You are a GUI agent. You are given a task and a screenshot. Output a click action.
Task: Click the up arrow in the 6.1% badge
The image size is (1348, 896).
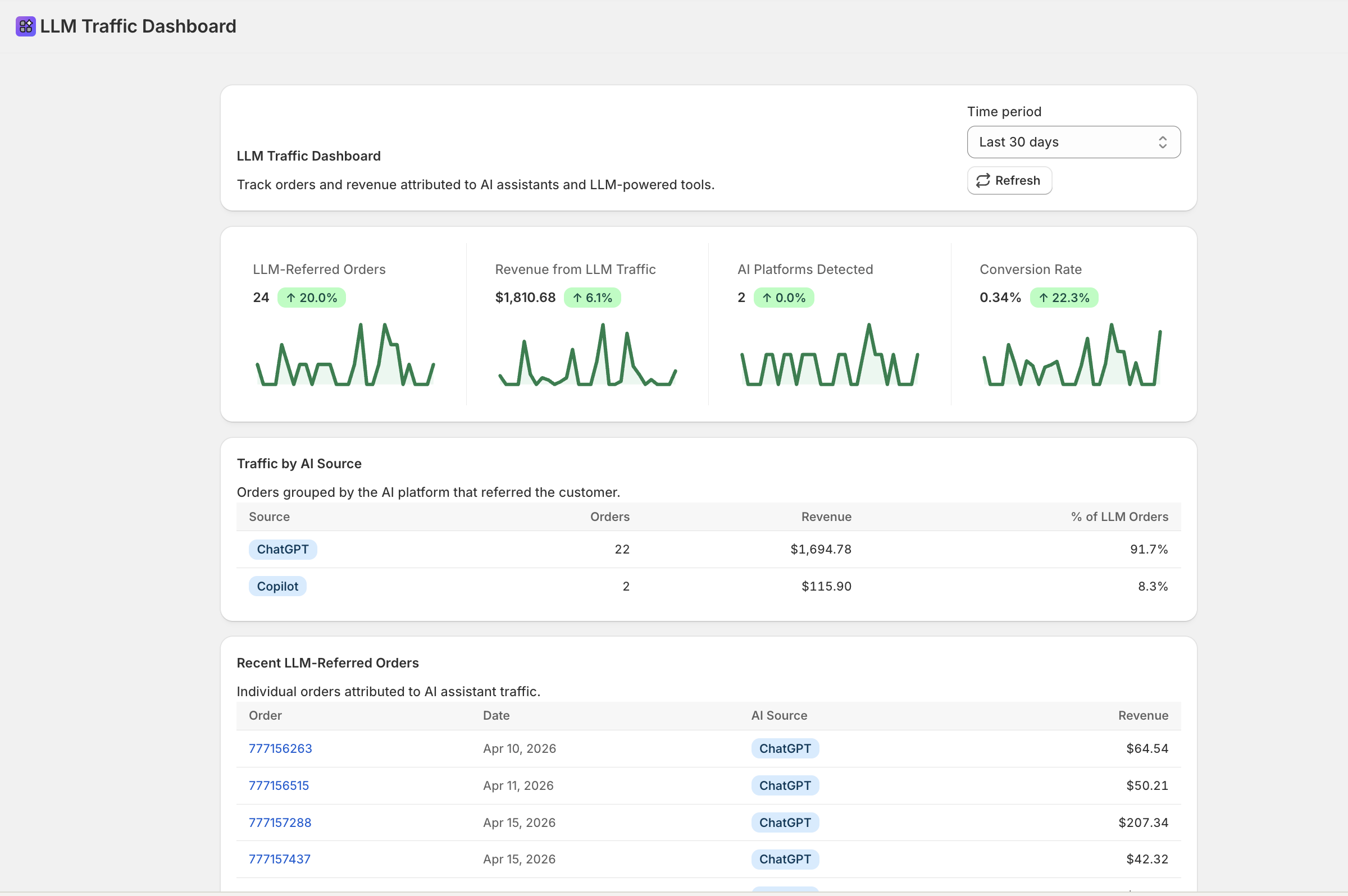click(x=577, y=298)
